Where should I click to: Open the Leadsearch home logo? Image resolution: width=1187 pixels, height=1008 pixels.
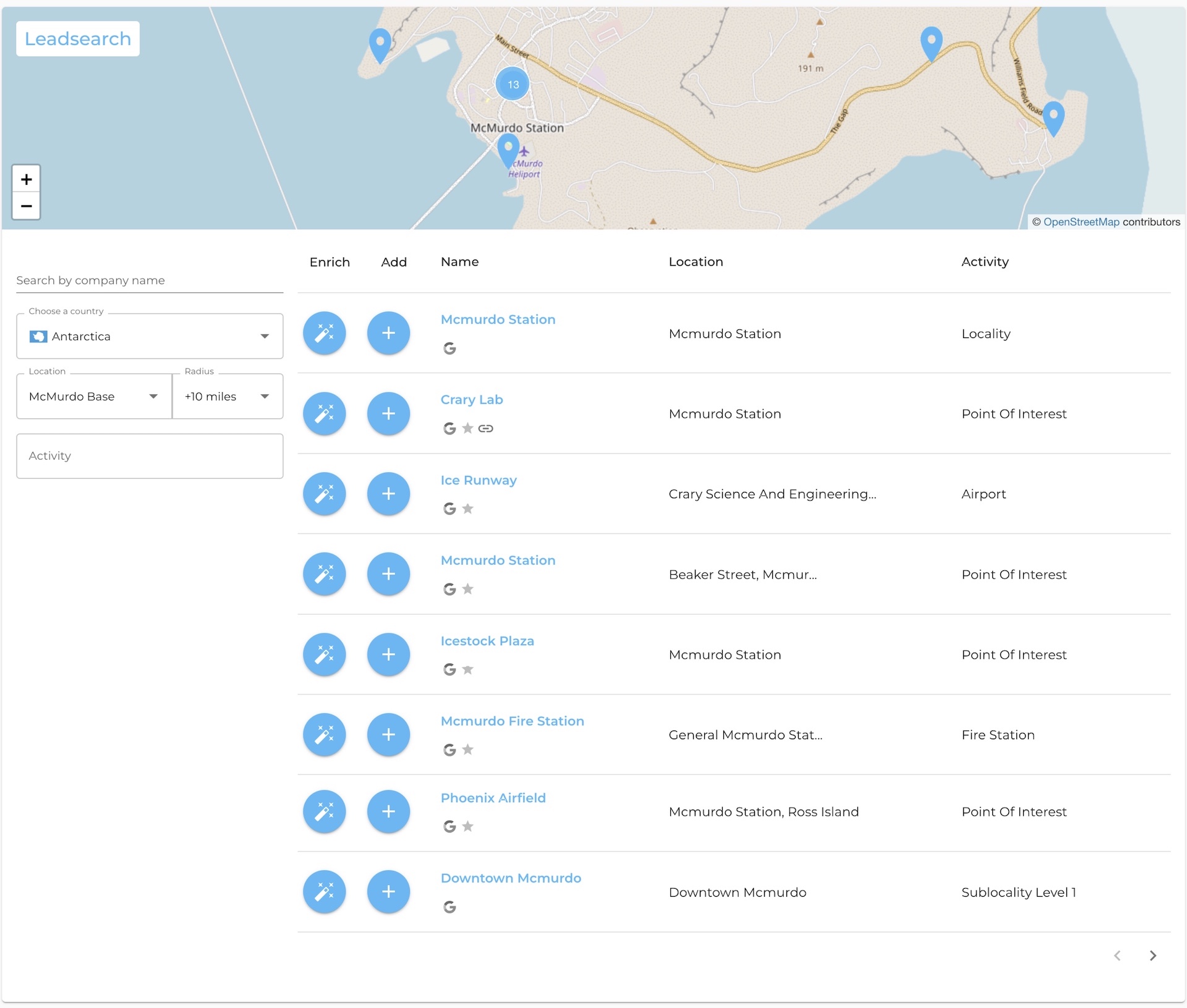point(78,39)
